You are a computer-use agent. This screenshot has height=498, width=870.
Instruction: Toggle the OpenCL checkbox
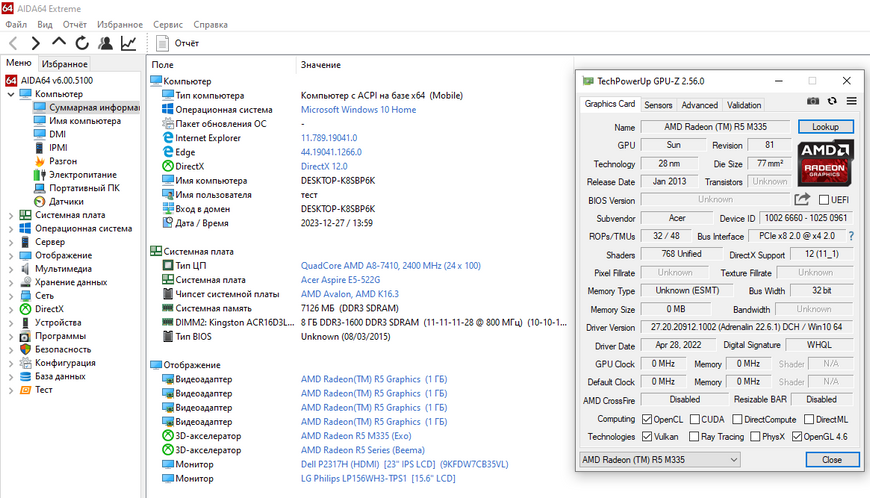(x=647, y=419)
